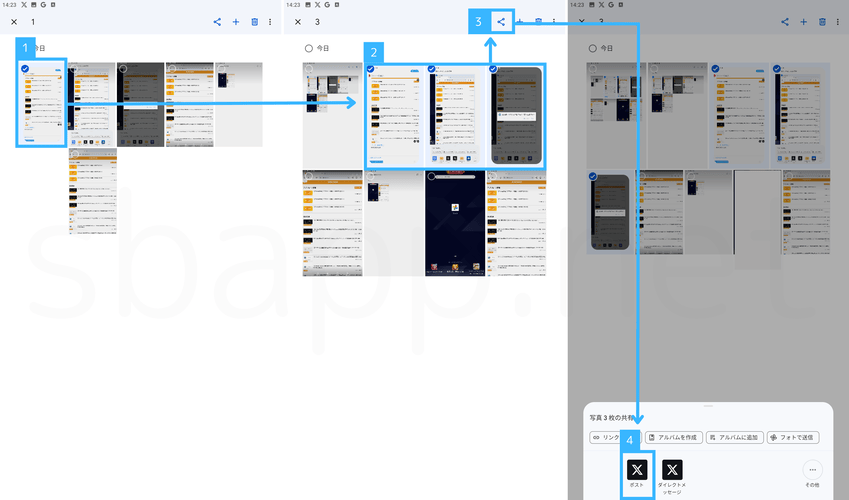Viewport: 849px width, 500px height.
Task: Click the plus add-to icon in left panel
Action: coord(236,21)
